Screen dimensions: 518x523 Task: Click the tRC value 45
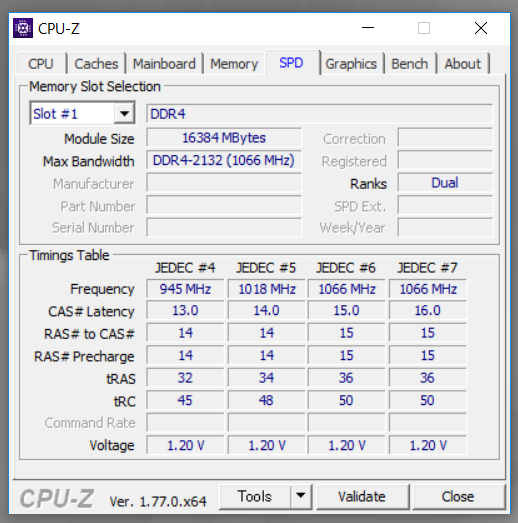pyautogui.click(x=185, y=400)
